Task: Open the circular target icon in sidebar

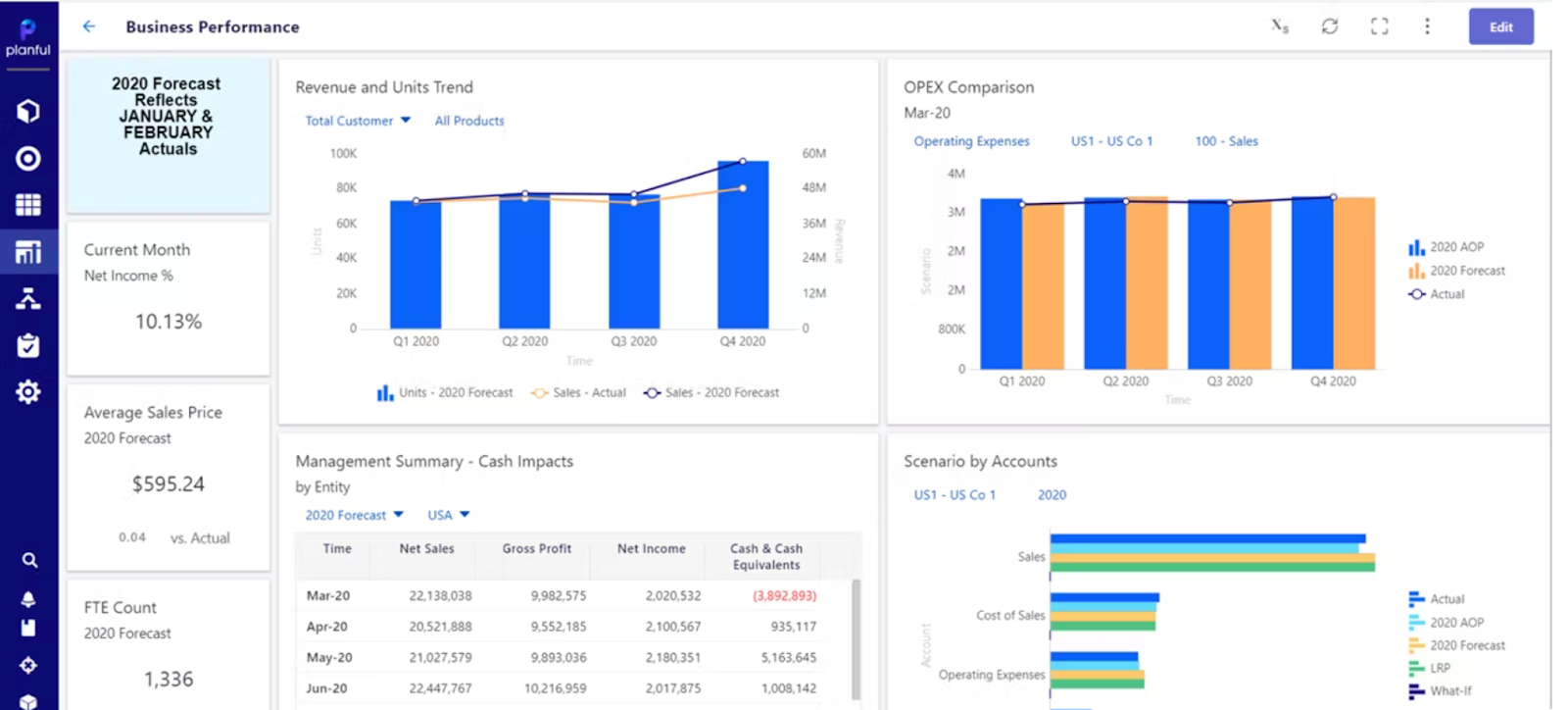Action: (x=28, y=158)
